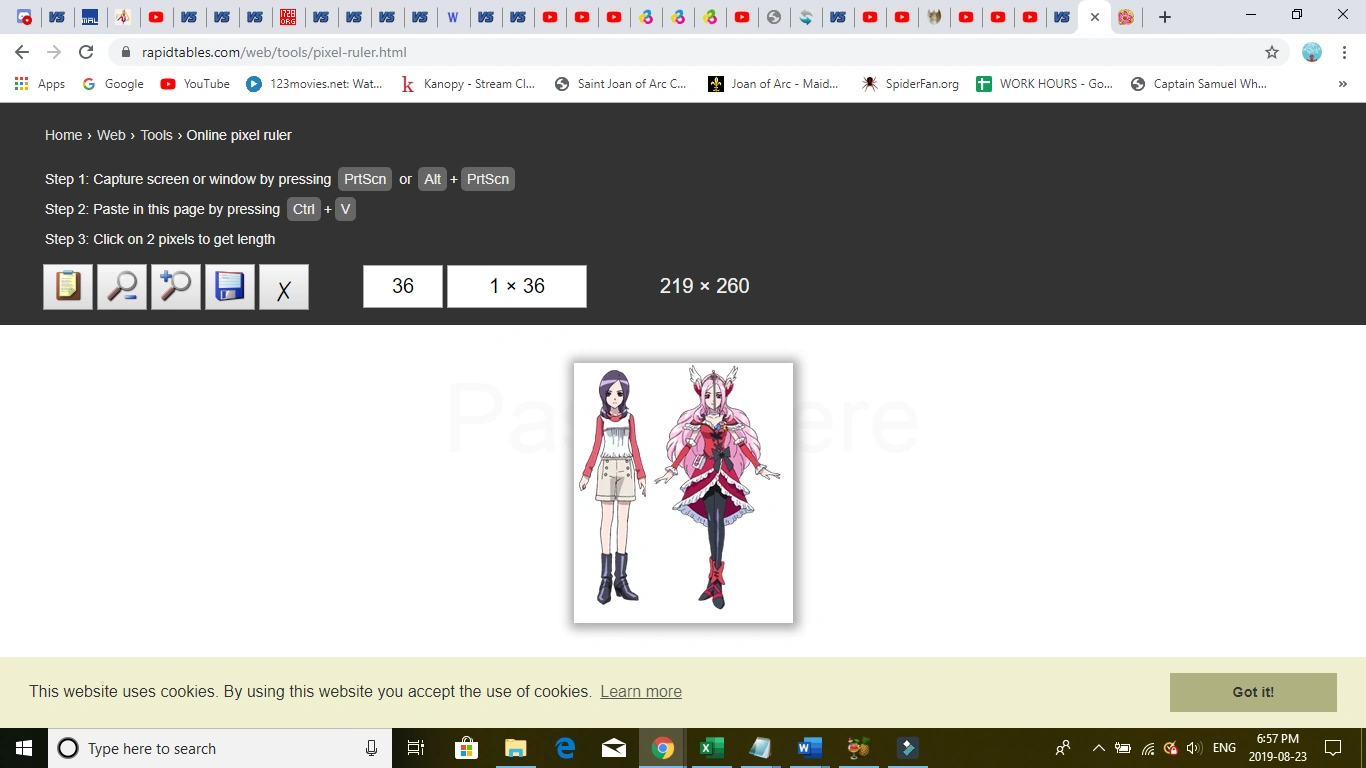Click the Chrome icon on the taskbar
Viewport: 1366px width, 768px height.
[x=662, y=748]
